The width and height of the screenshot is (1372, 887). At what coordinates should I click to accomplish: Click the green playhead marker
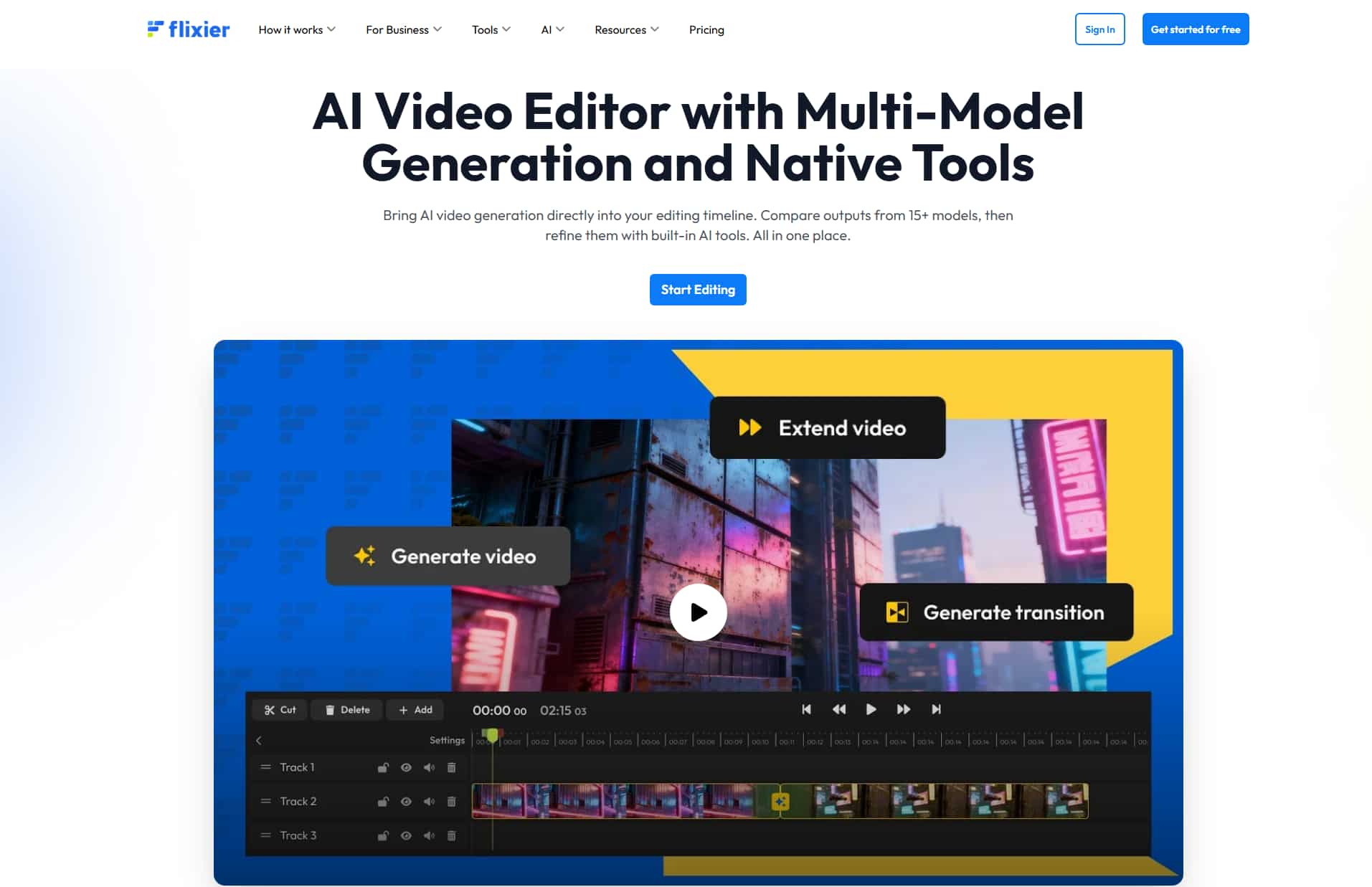[491, 735]
